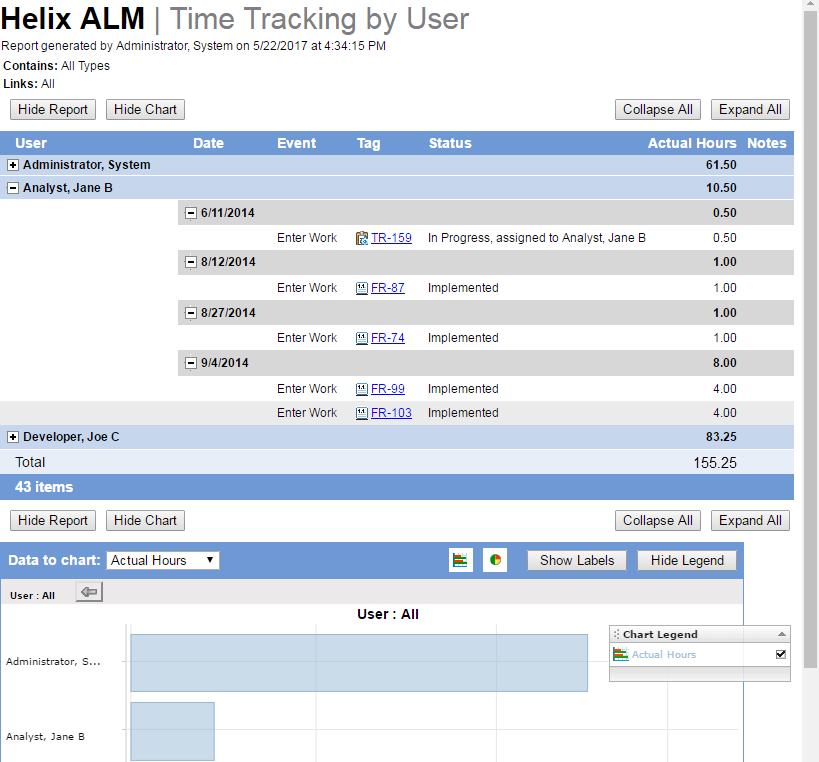Switch to bar chart view icon
Image resolution: width=819 pixels, height=762 pixels.
tap(461, 560)
